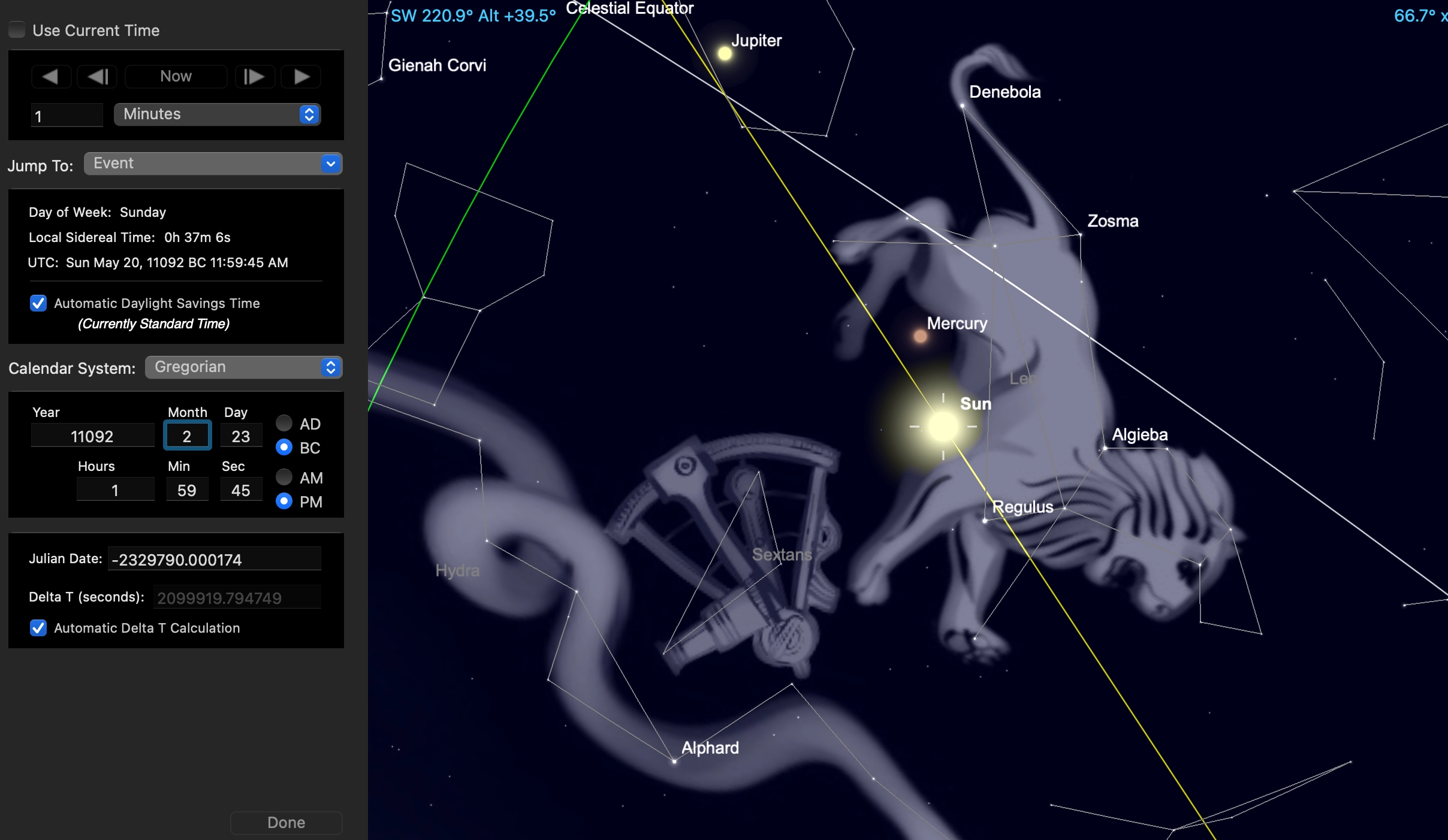Click the step forward one increment icon
This screenshot has width=1448, height=840.
pyautogui.click(x=254, y=77)
